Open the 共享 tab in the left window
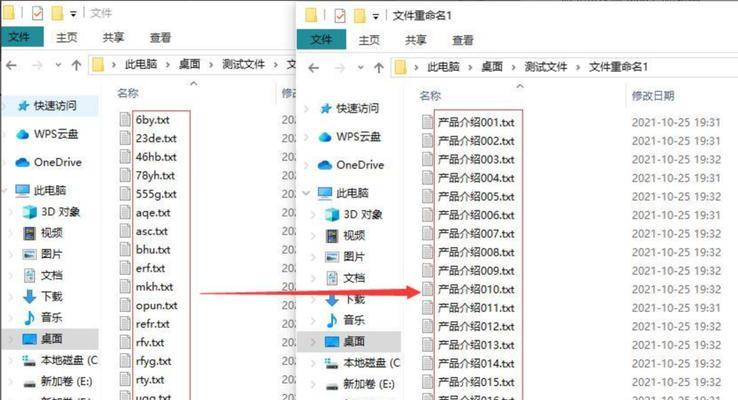The height and width of the screenshot is (400, 738). point(113,37)
